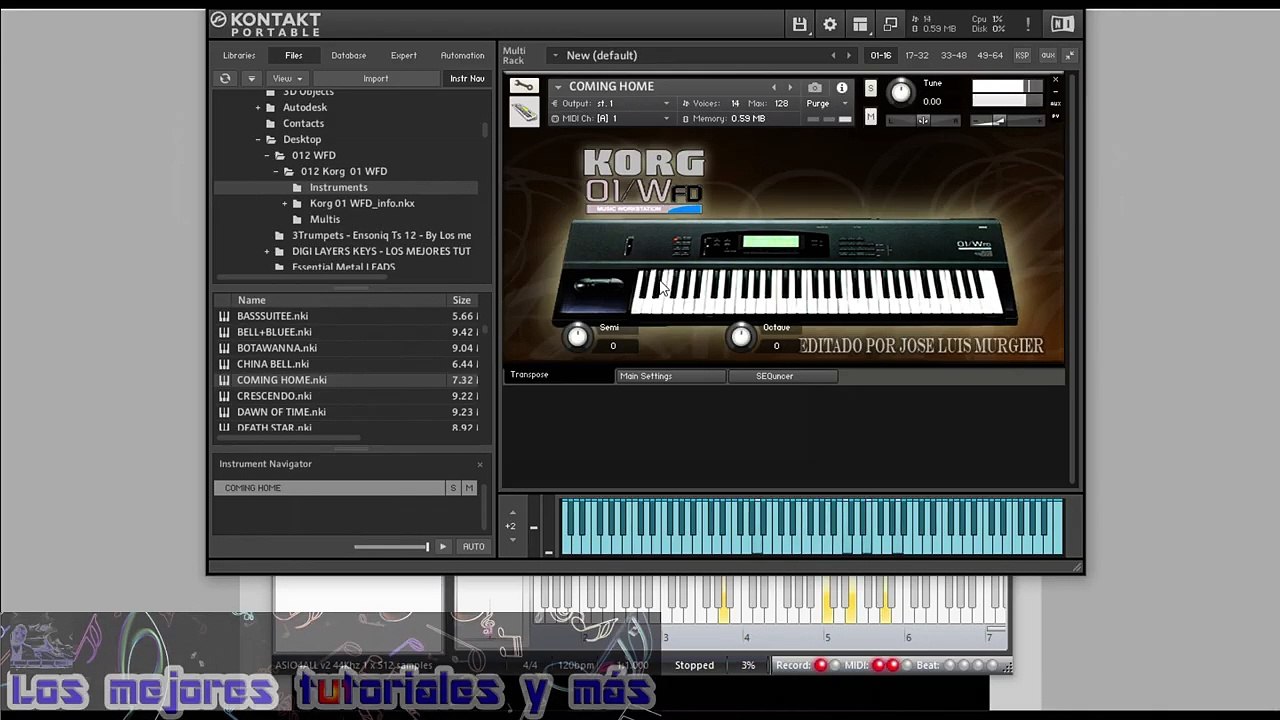Solo the COMING HOME instrument

[x=870, y=89]
